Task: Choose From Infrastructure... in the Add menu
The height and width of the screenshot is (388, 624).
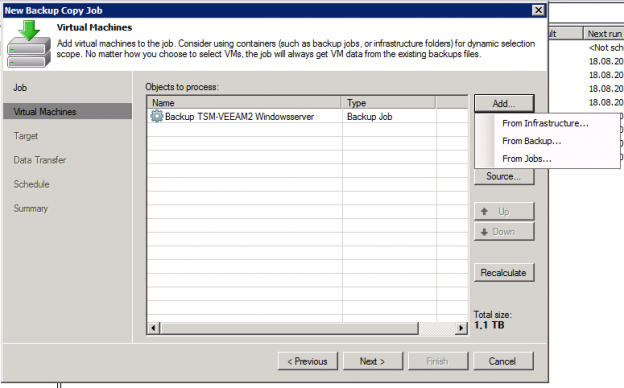Action: (545, 123)
